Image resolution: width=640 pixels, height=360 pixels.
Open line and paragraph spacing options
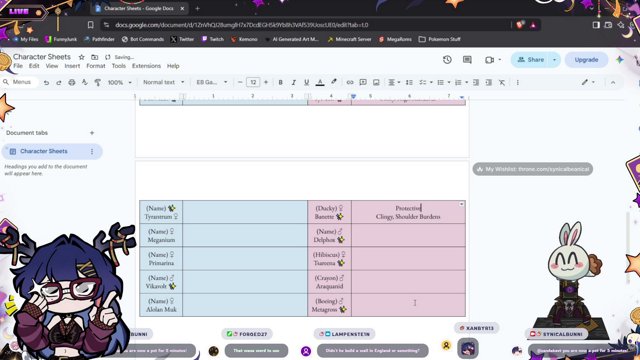point(409,82)
